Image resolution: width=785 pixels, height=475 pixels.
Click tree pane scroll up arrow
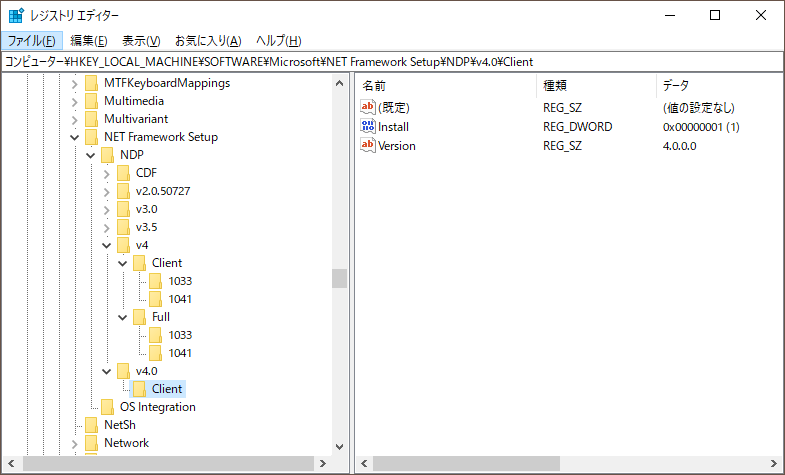[x=339, y=83]
